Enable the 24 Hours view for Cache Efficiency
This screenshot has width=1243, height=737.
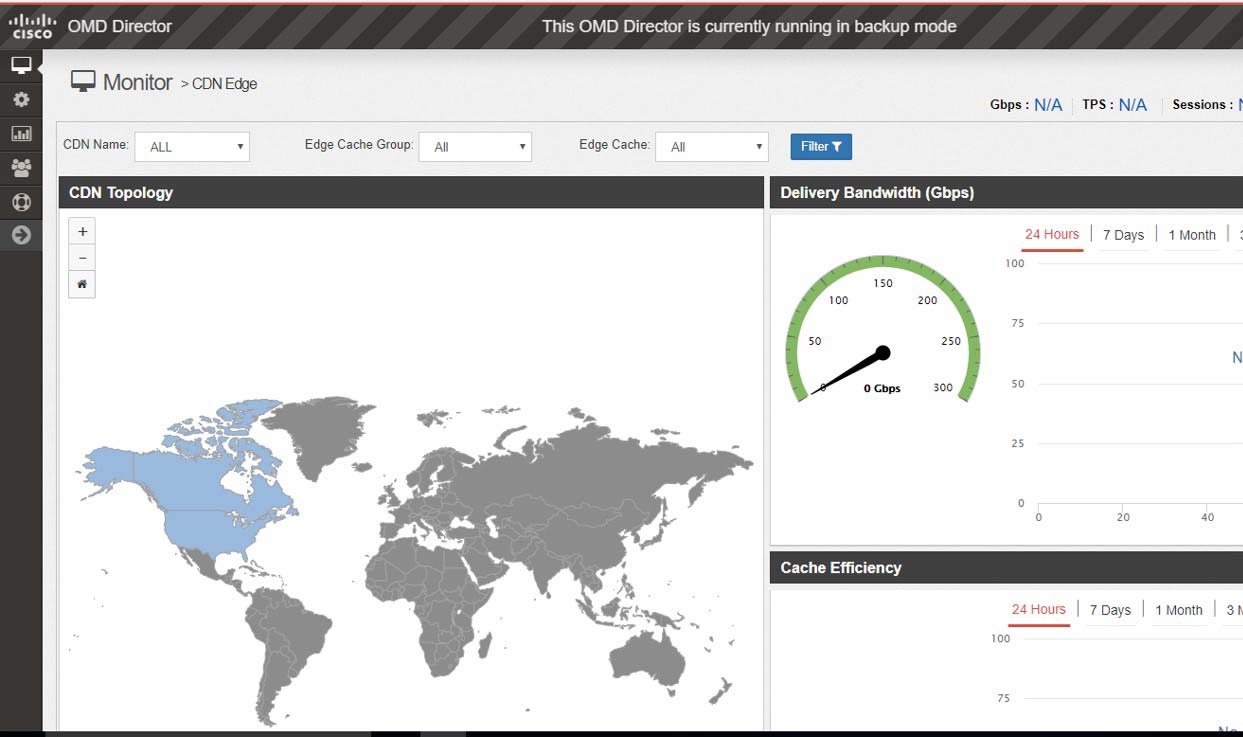1039,609
